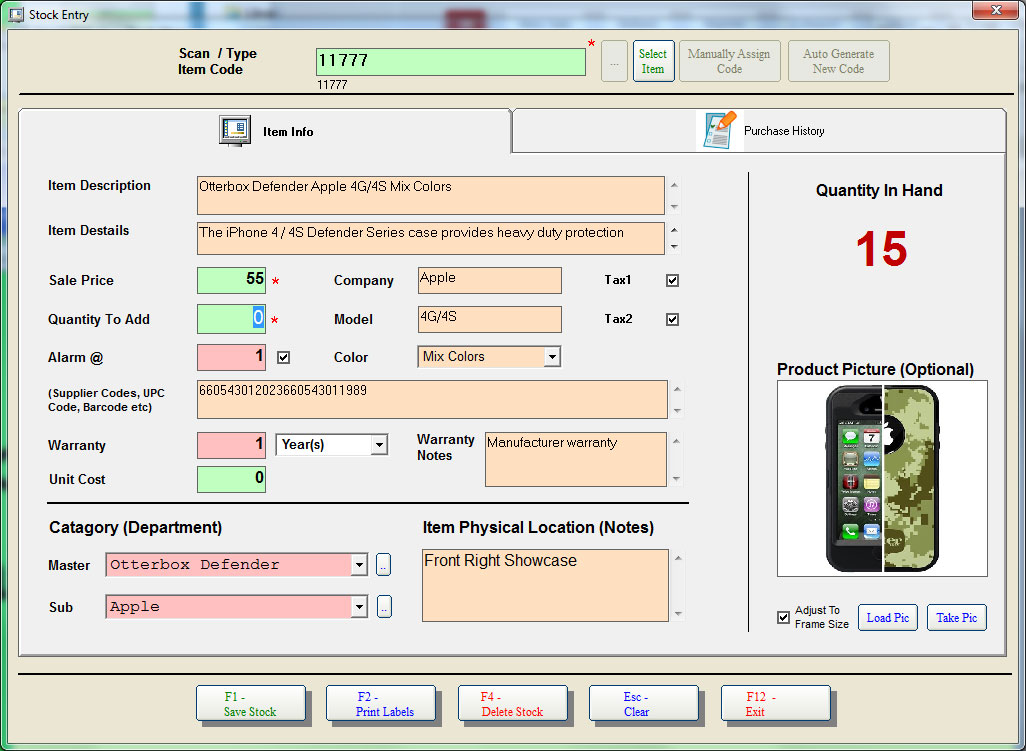This screenshot has height=751, width=1026.
Task: Click the browse button beside item code
Action: pos(614,61)
